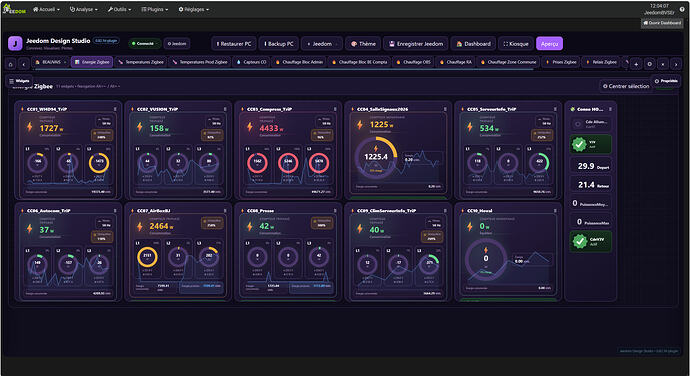
Task: Click the purple Aperçu button
Action: coord(549,44)
